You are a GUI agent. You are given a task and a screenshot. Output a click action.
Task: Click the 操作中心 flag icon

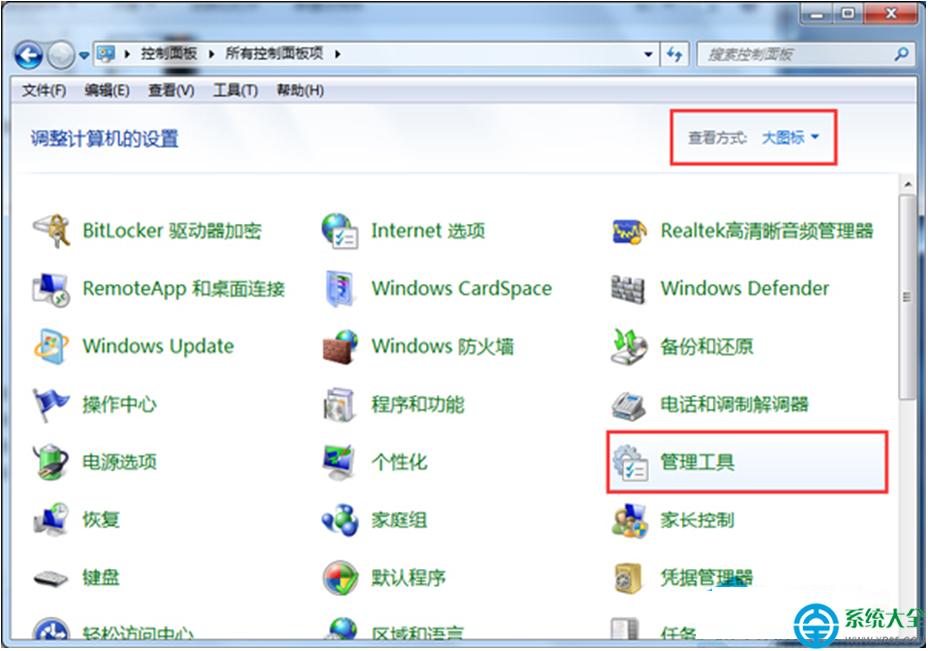click(x=50, y=404)
